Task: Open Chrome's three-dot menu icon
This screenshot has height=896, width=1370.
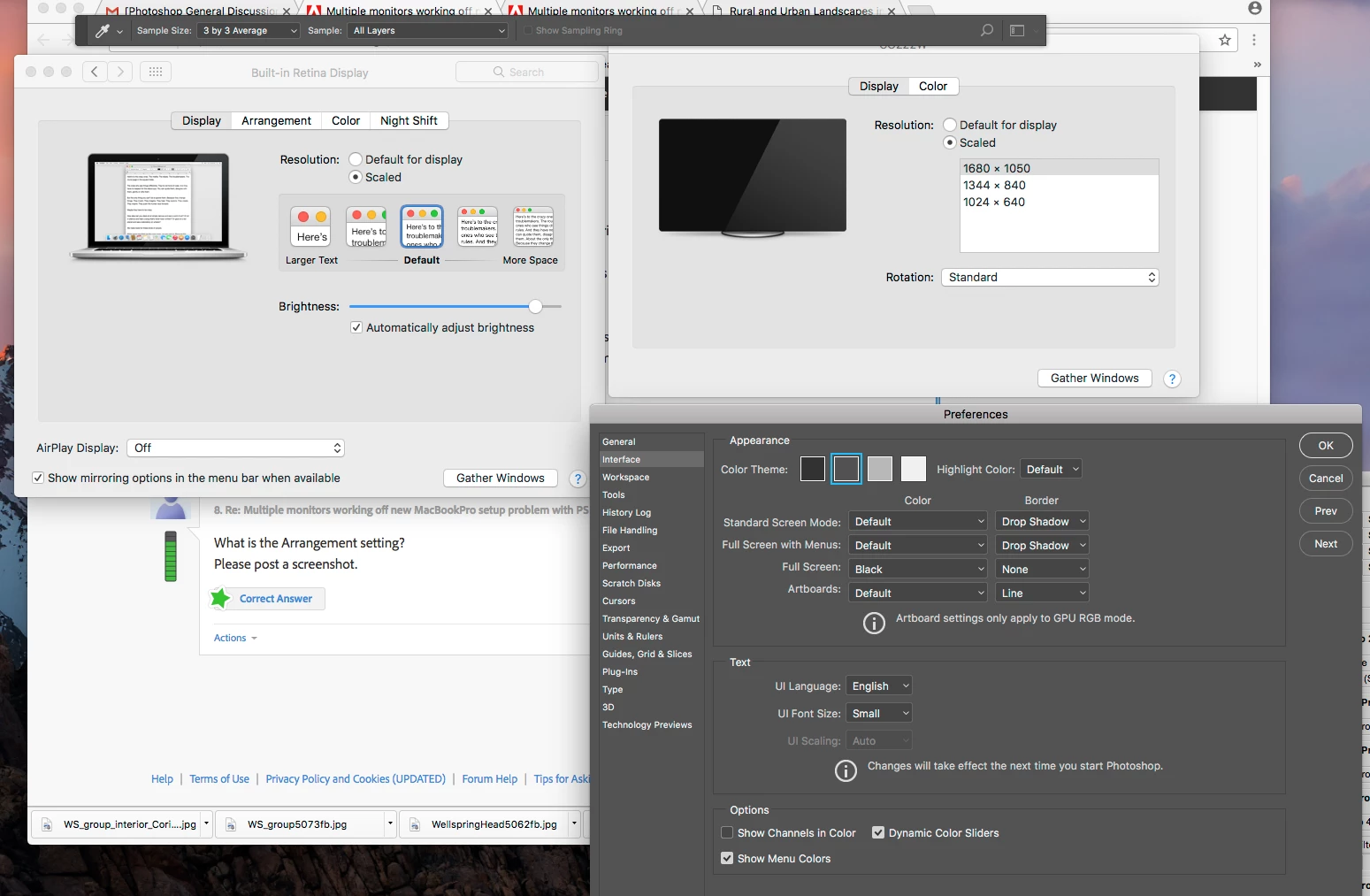Action: pos(1254,40)
